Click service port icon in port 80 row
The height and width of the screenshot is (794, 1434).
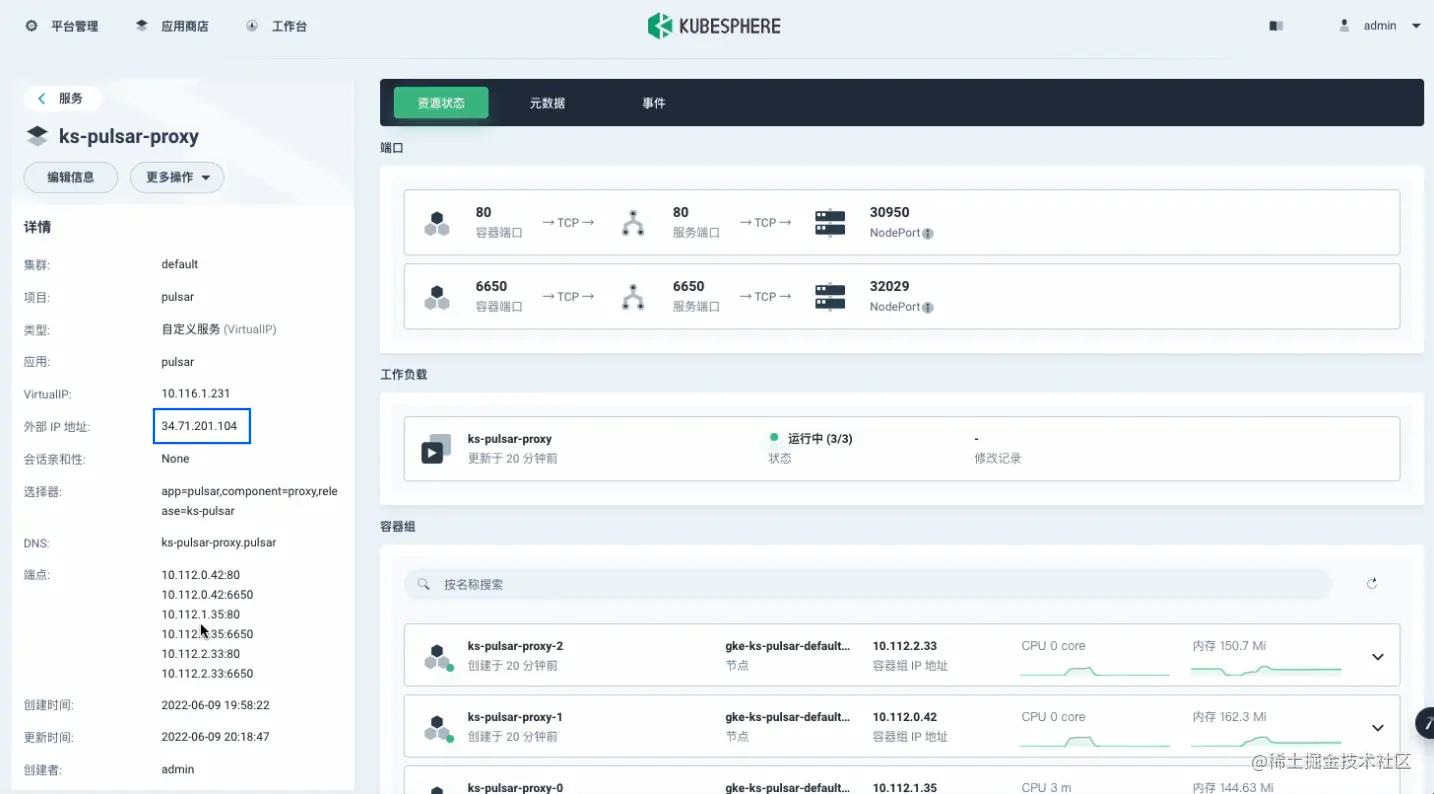pyautogui.click(x=633, y=223)
